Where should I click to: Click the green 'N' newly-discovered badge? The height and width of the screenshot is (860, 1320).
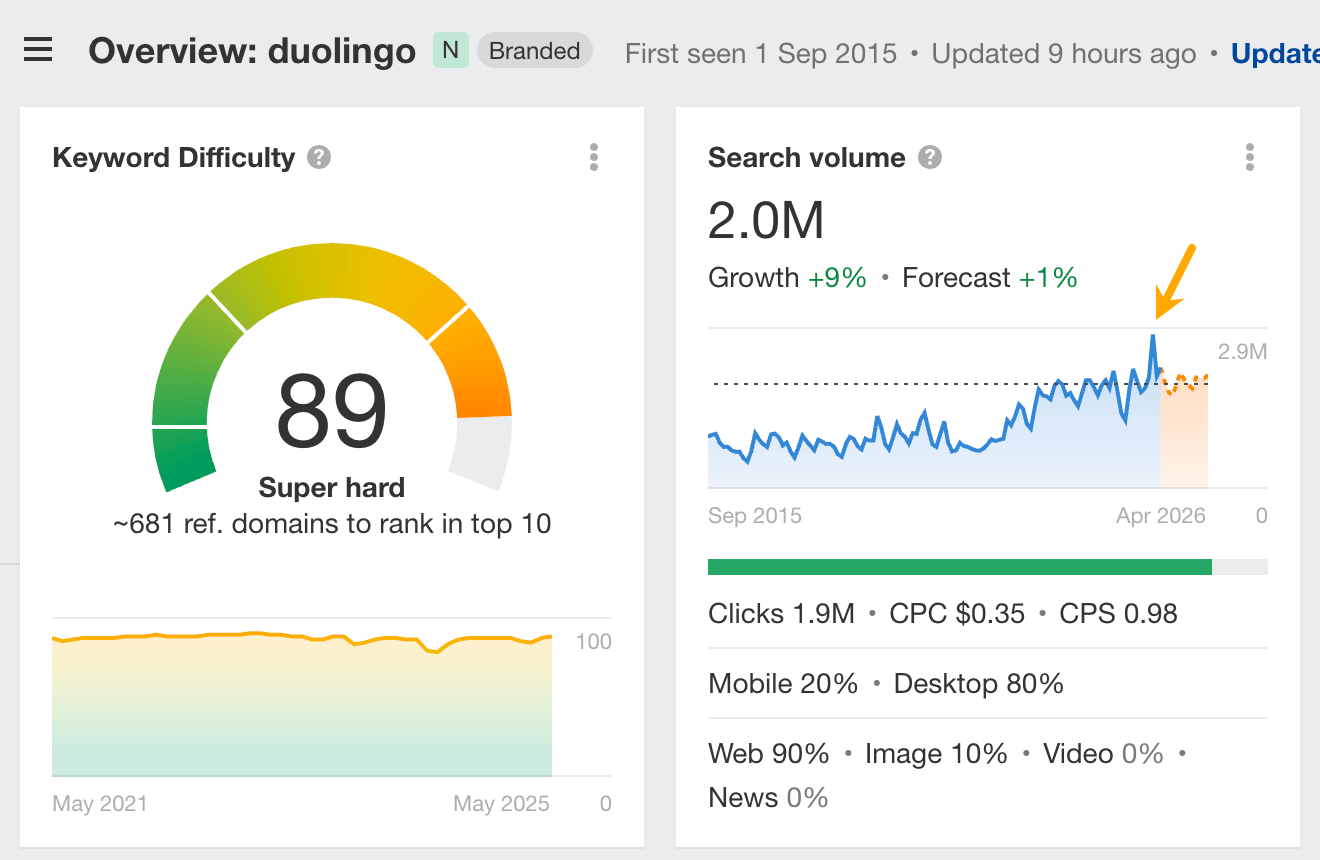[x=450, y=49]
